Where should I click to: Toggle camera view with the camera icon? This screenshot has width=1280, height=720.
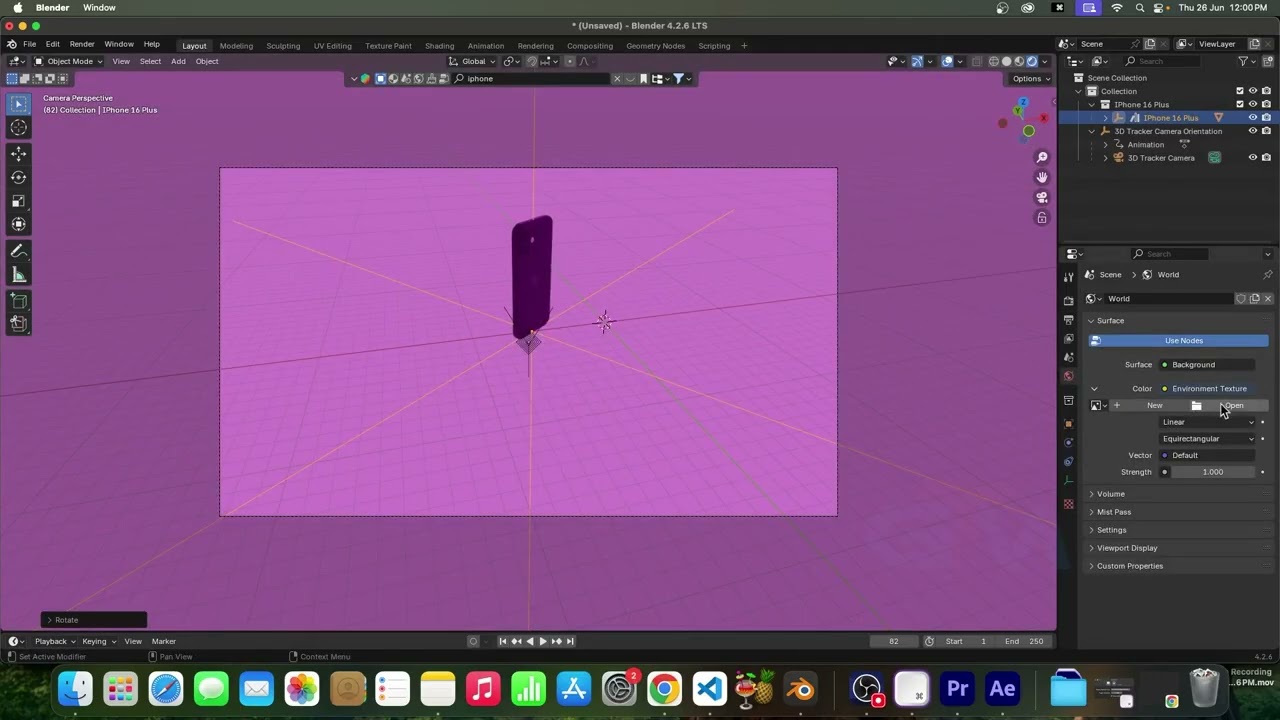[x=1041, y=198]
